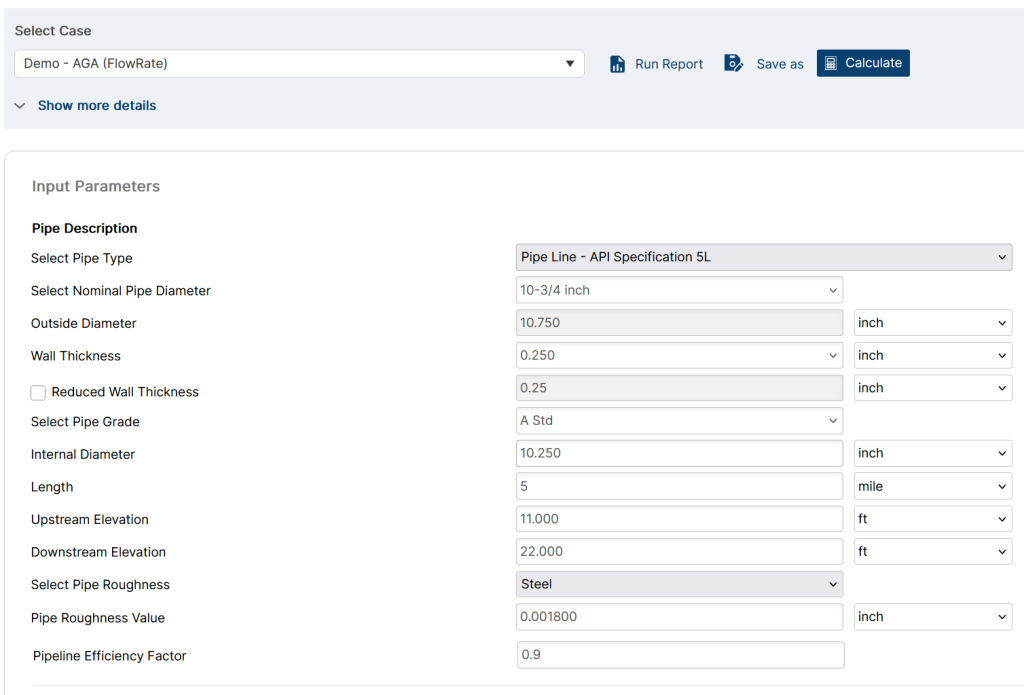Viewport: 1024px width, 695px height.
Task: Click the Downstream Elevation label
Action: [98, 552]
